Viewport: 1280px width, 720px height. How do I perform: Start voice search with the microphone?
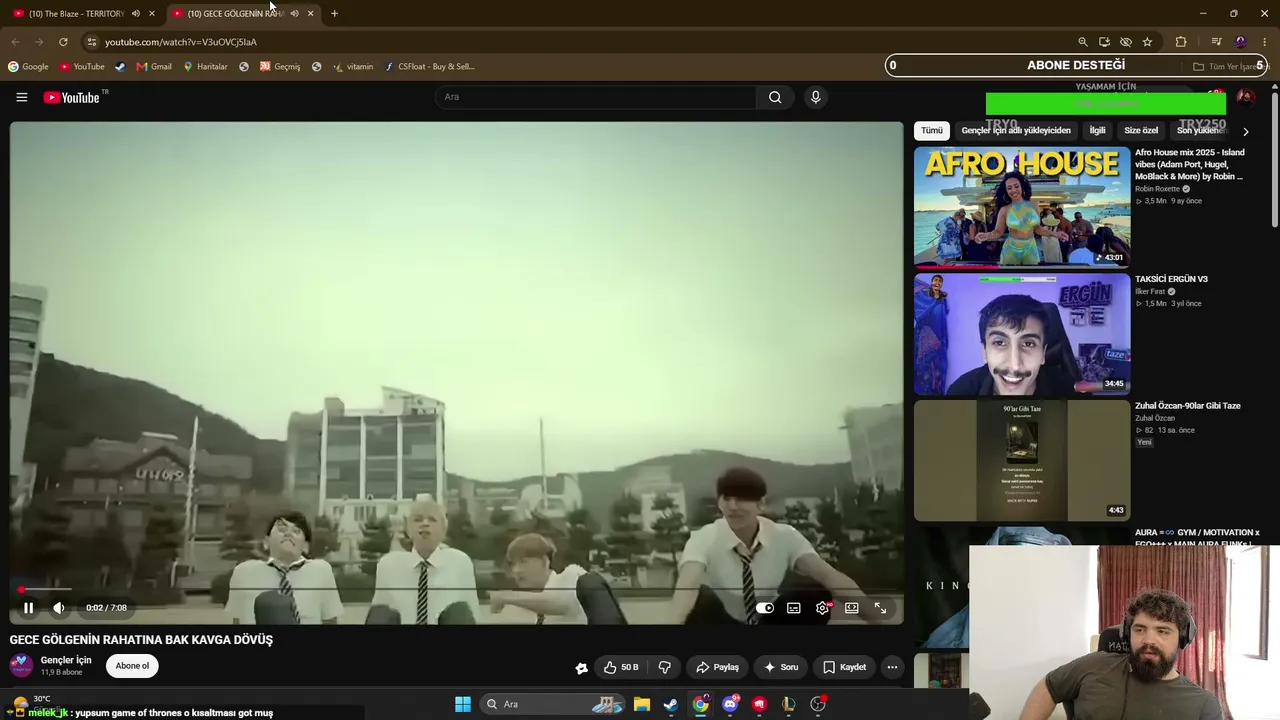click(x=815, y=97)
